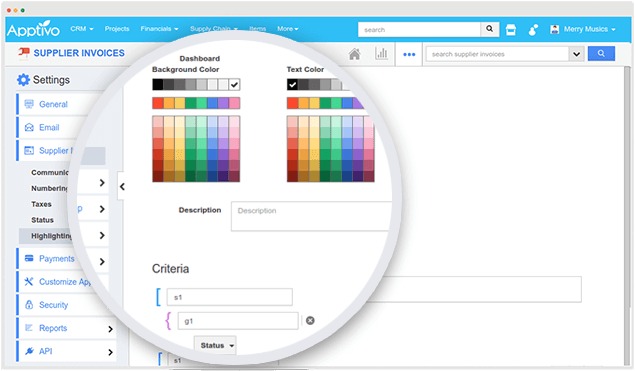Click the Apptivo logo

33,29
